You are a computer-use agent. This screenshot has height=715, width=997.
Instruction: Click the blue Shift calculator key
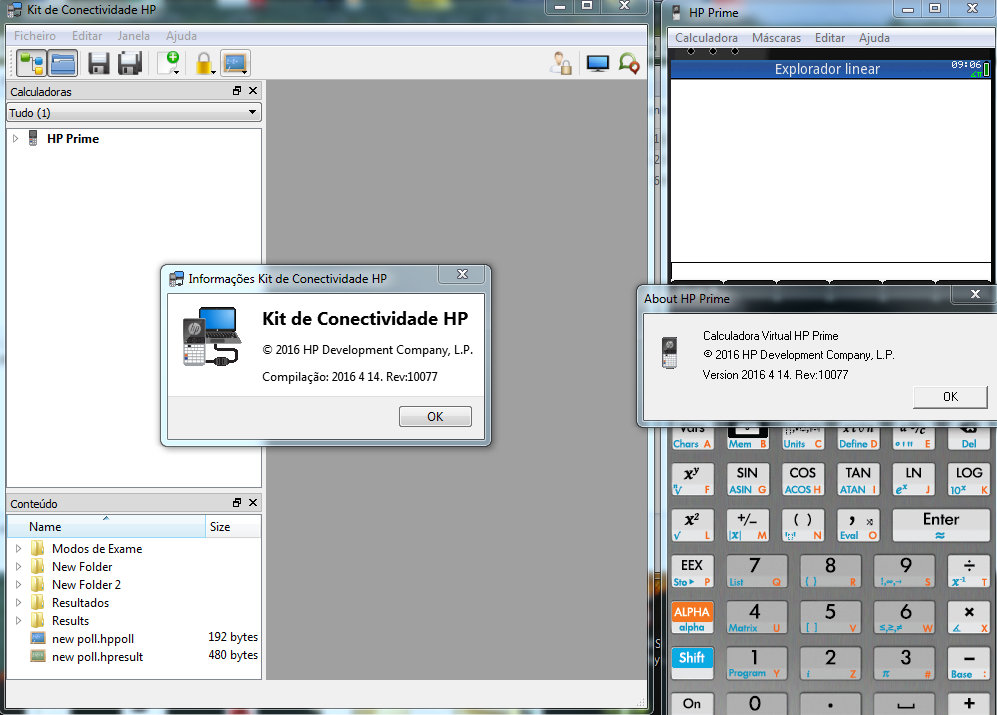pos(692,663)
